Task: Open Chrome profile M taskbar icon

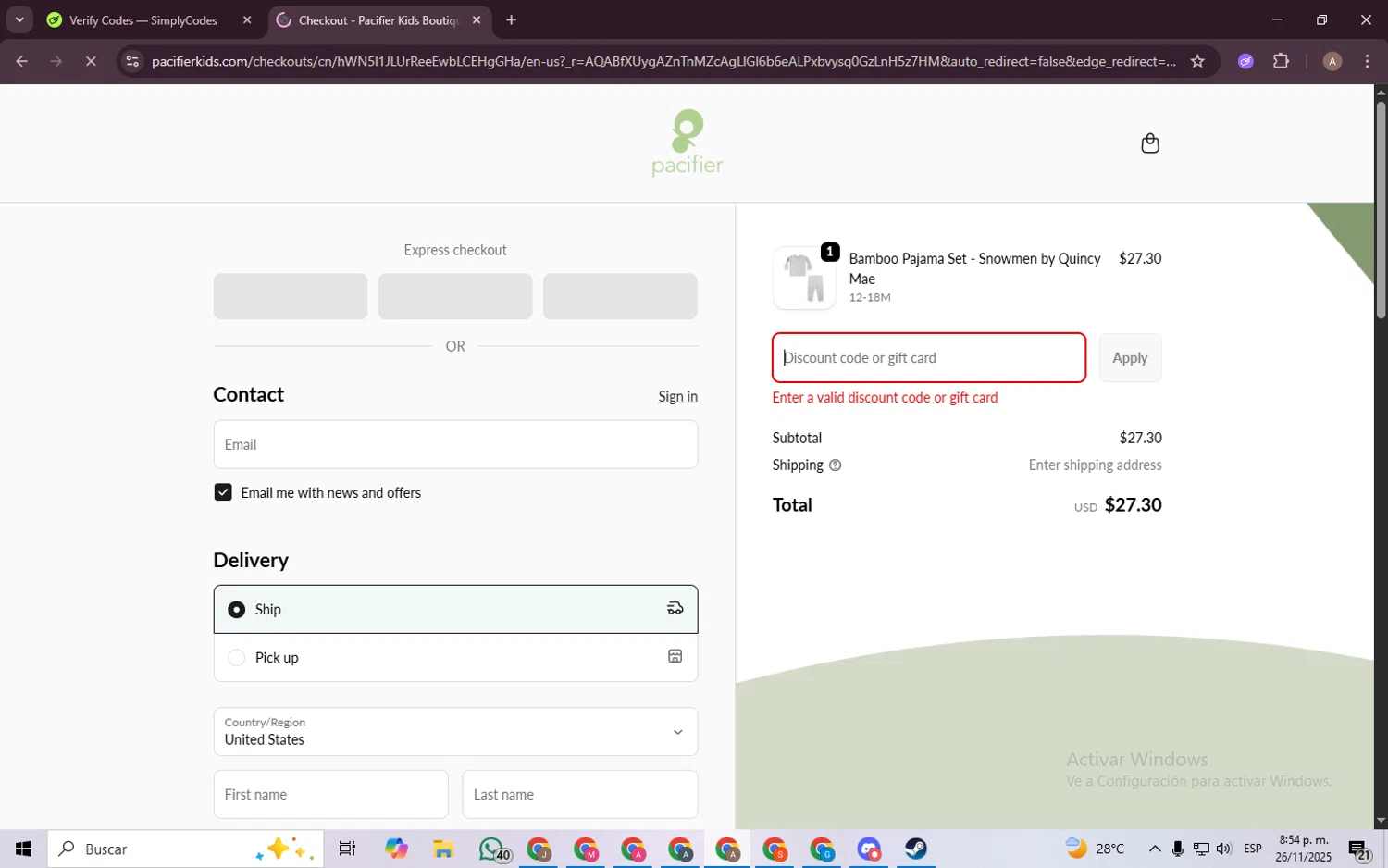Action: click(586, 849)
